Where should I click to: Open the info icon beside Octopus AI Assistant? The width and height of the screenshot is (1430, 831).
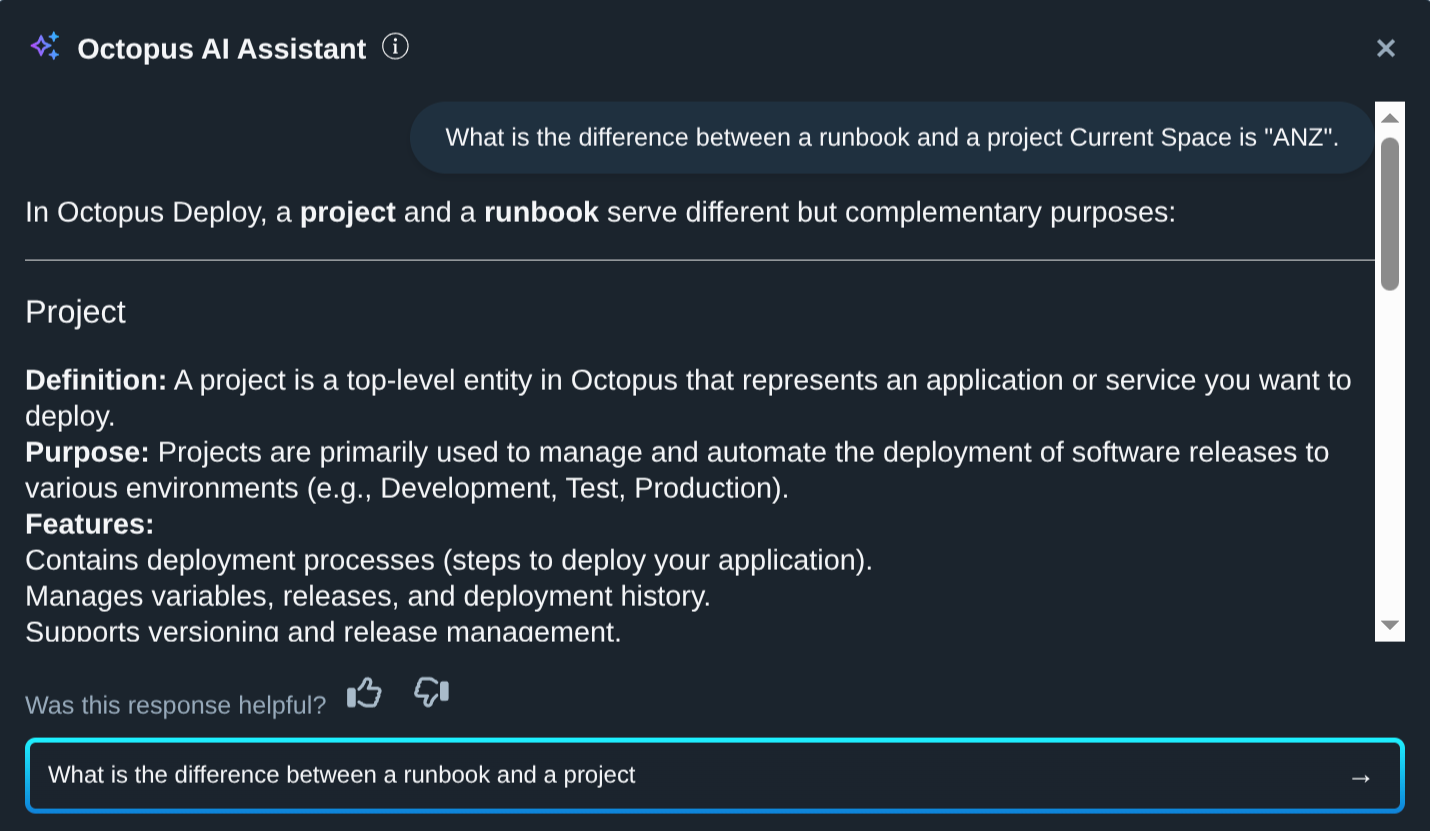(x=395, y=47)
